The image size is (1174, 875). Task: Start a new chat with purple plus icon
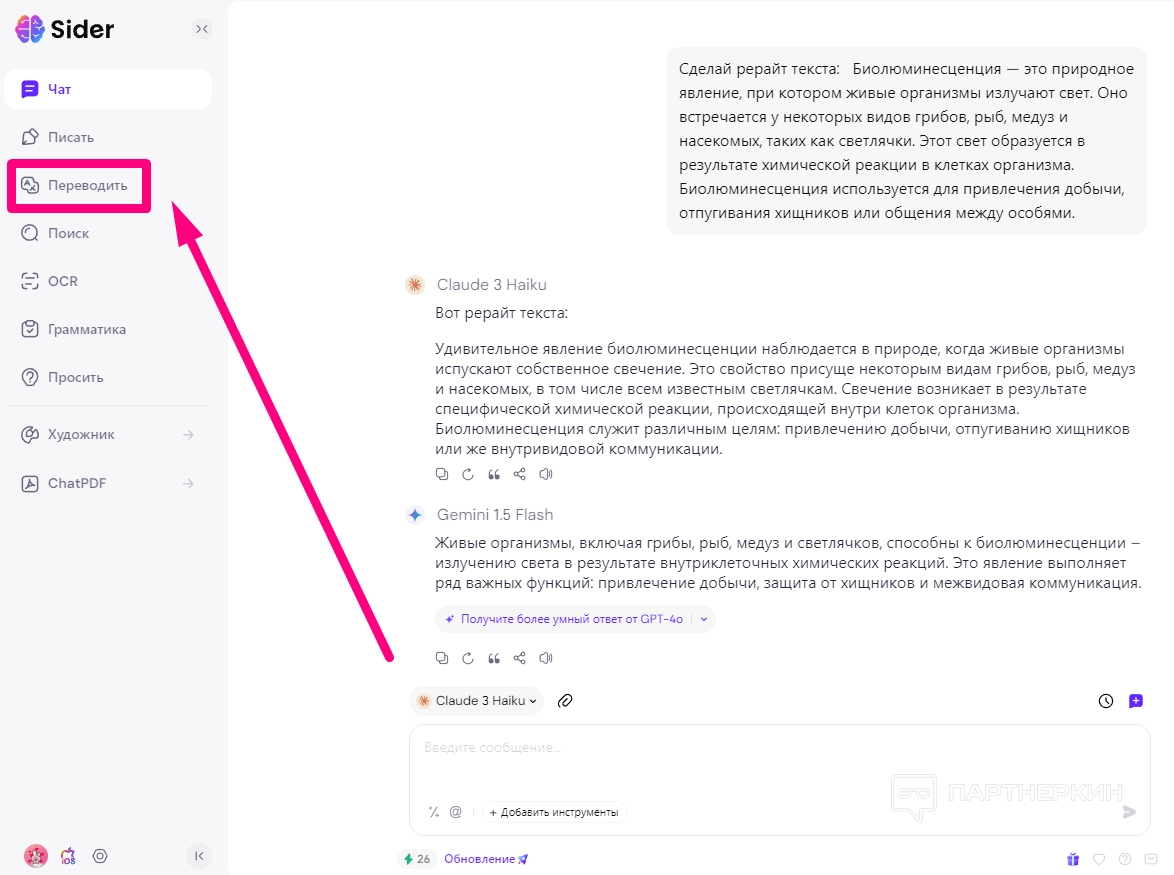coord(1136,701)
